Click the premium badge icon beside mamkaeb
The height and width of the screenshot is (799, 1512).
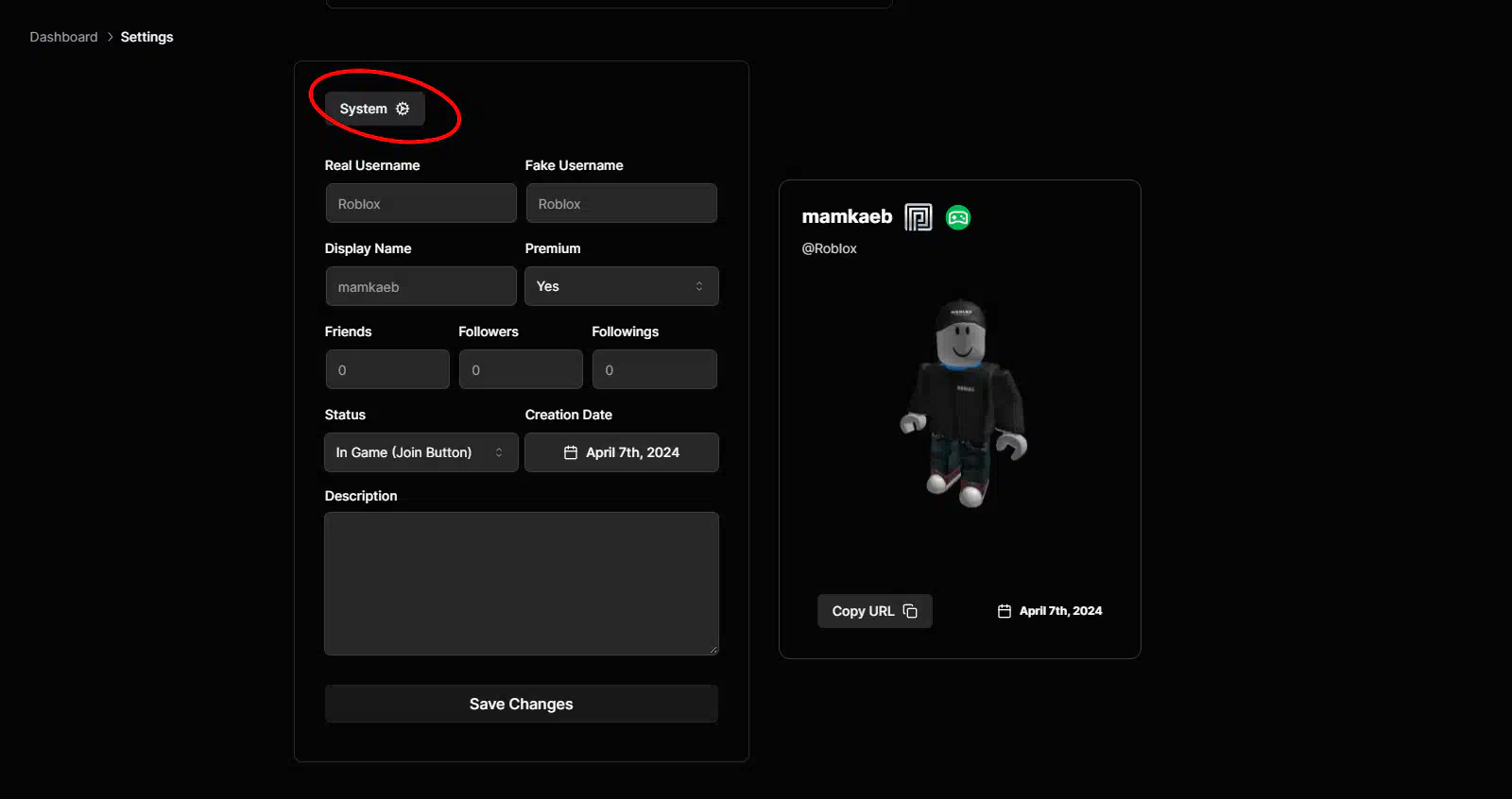tap(919, 217)
